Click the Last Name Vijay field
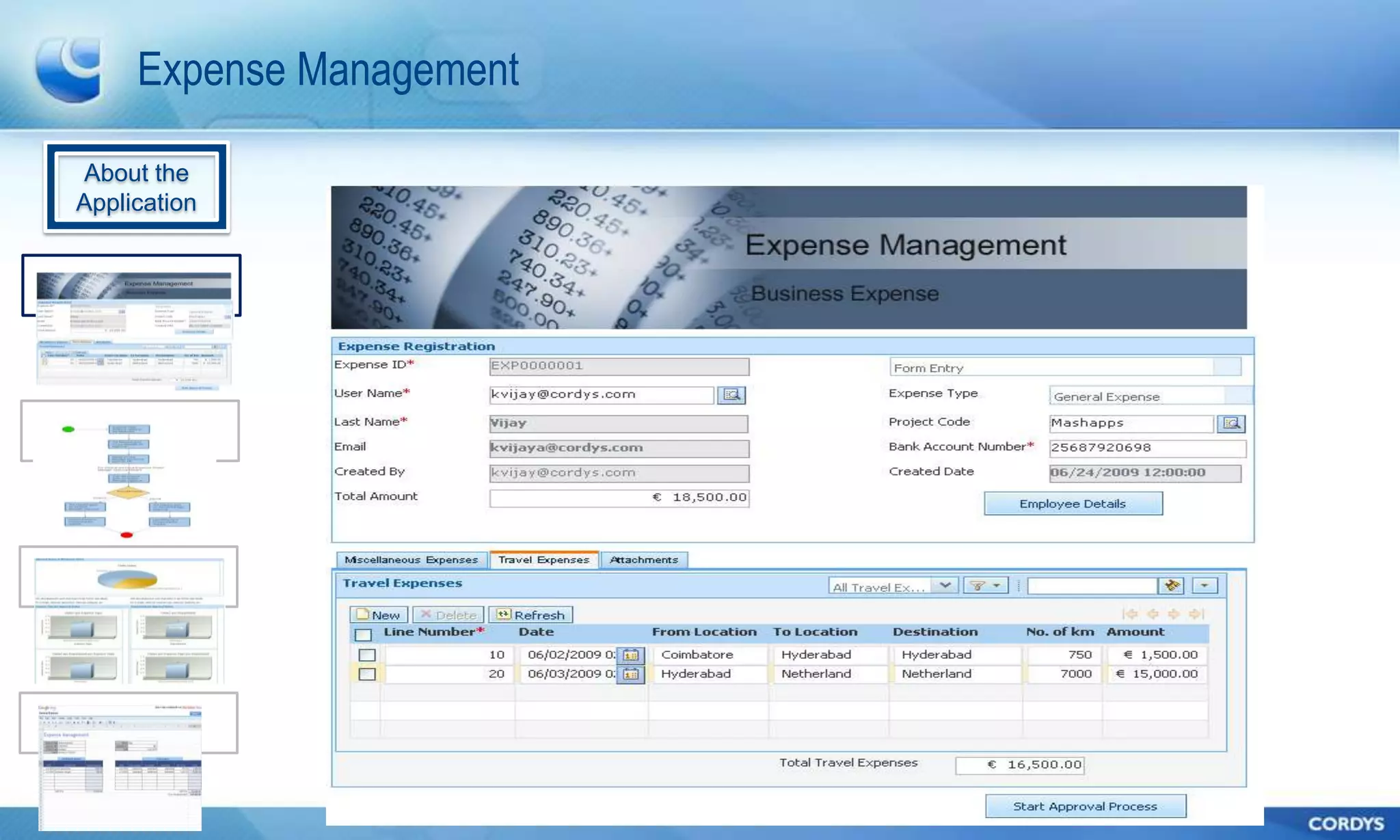The image size is (1400, 840). tap(619, 424)
